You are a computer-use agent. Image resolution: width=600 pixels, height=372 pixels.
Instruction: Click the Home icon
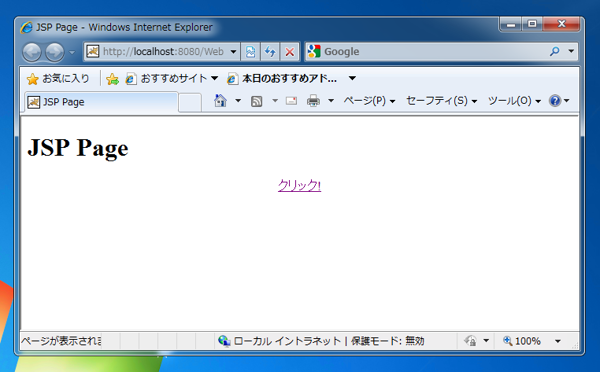220,101
